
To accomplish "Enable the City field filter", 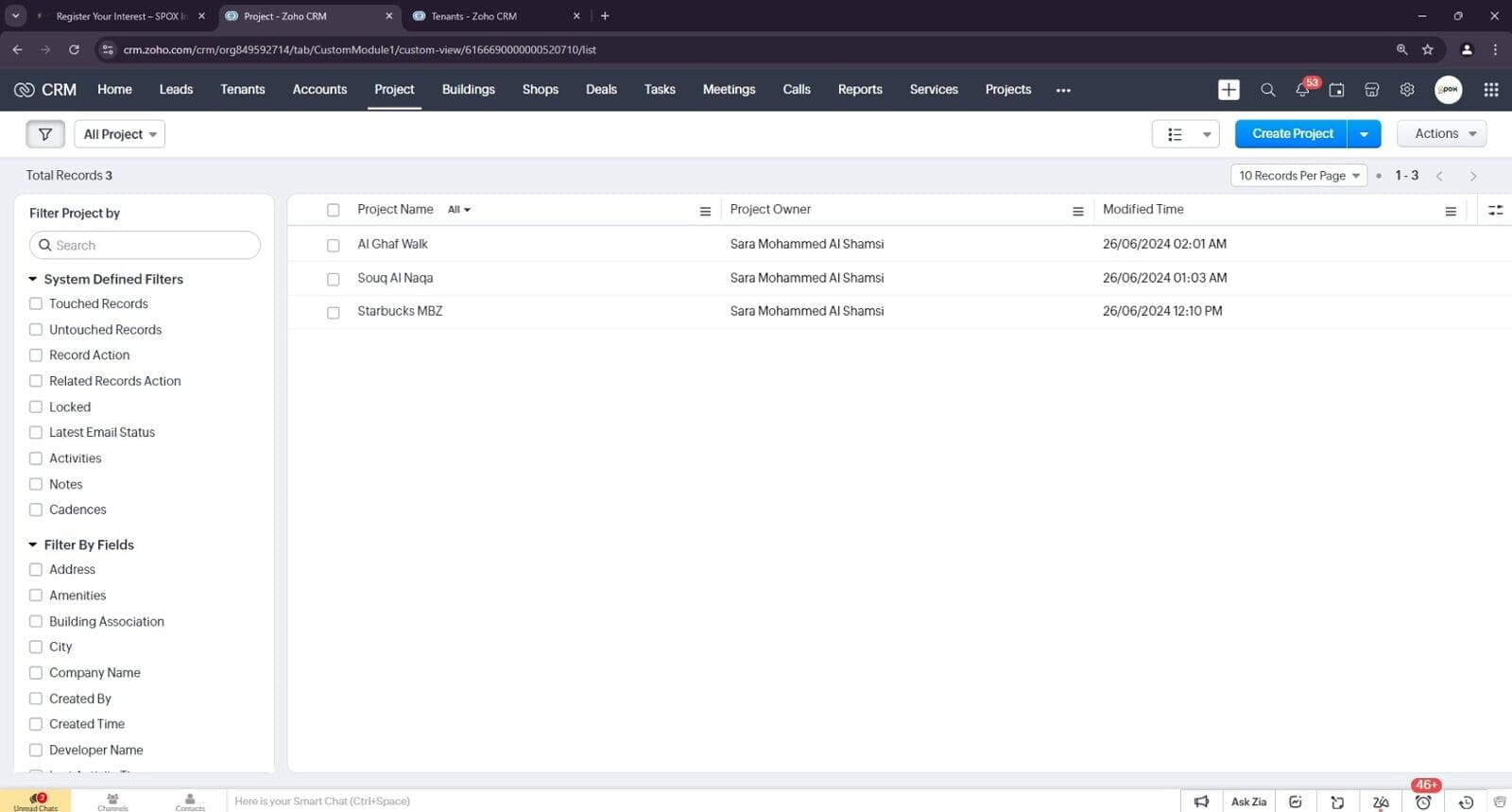I will pos(36,647).
